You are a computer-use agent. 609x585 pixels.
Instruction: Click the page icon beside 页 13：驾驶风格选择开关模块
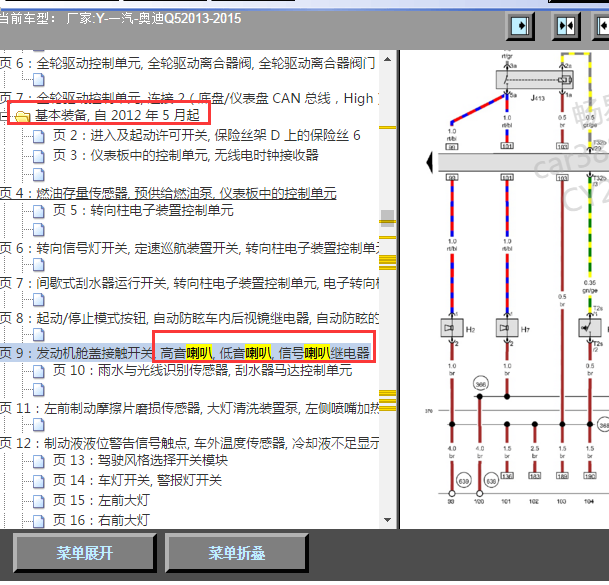click(x=38, y=461)
